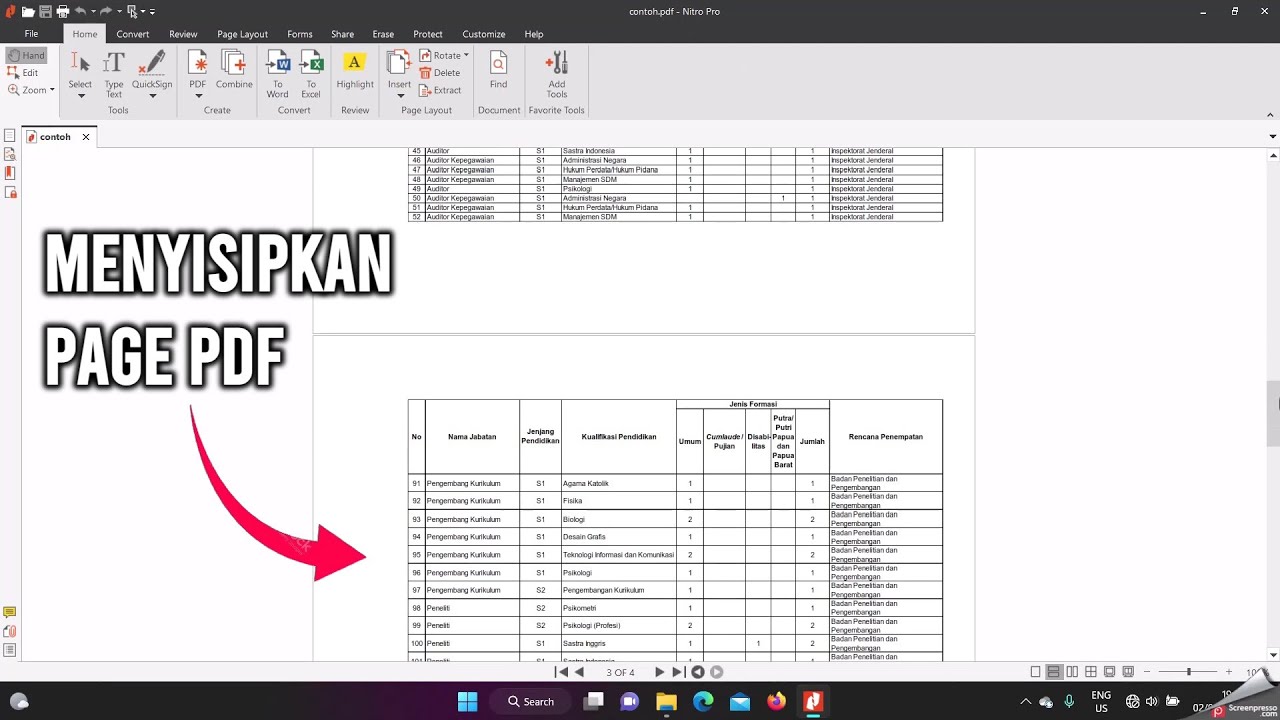This screenshot has height=720, width=1280.
Task: Click Rotate in Page Layout
Action: [x=440, y=56]
